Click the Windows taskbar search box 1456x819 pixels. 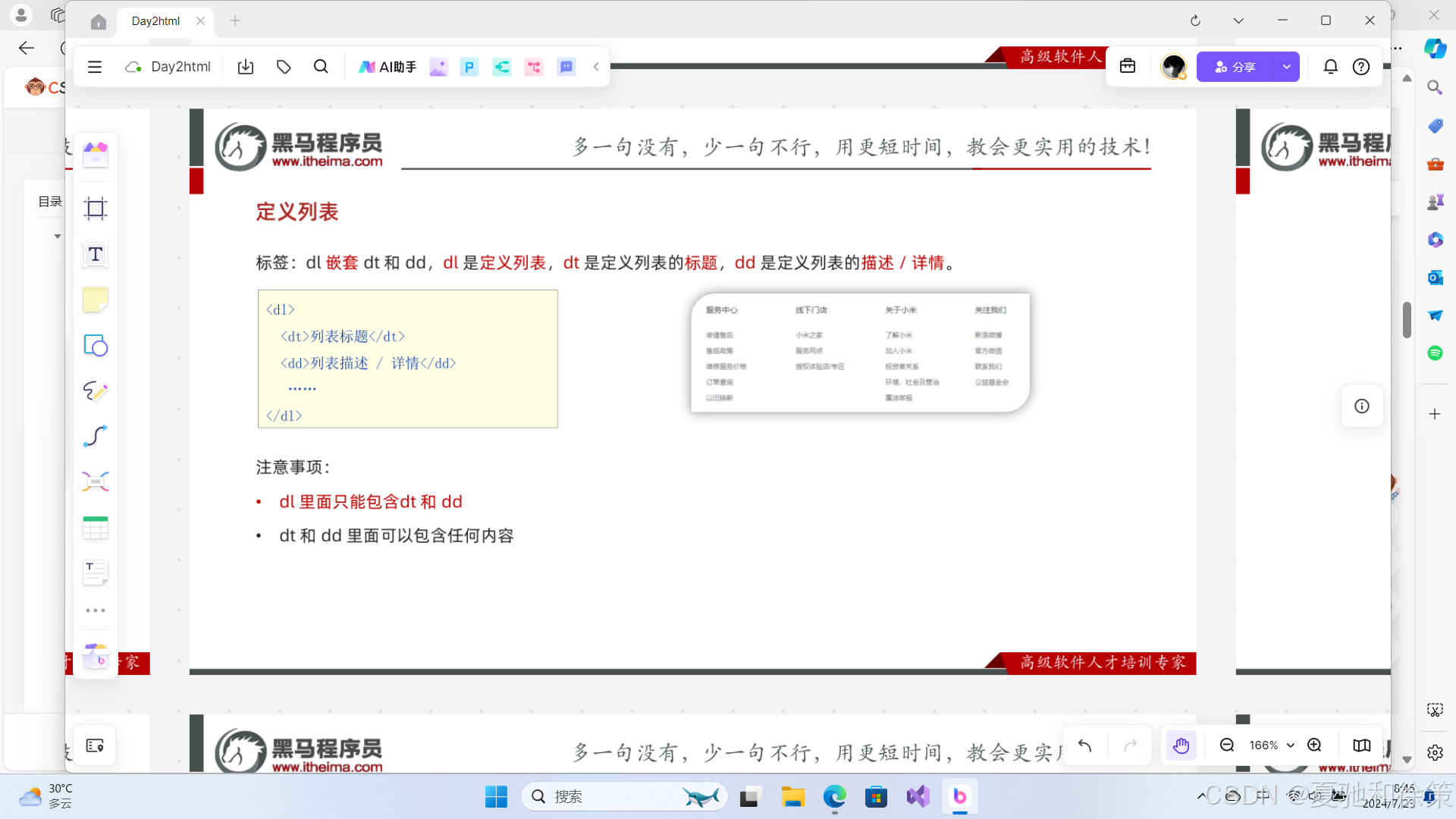[622, 796]
